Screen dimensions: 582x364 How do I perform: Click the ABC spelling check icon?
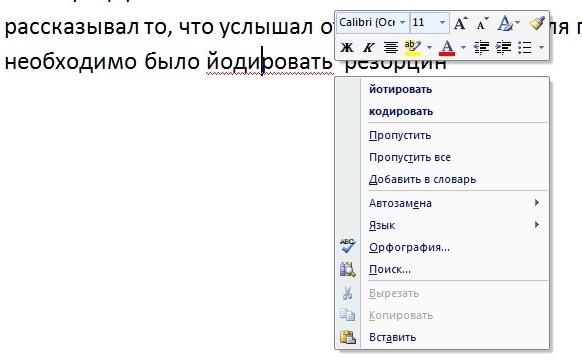tap(348, 246)
